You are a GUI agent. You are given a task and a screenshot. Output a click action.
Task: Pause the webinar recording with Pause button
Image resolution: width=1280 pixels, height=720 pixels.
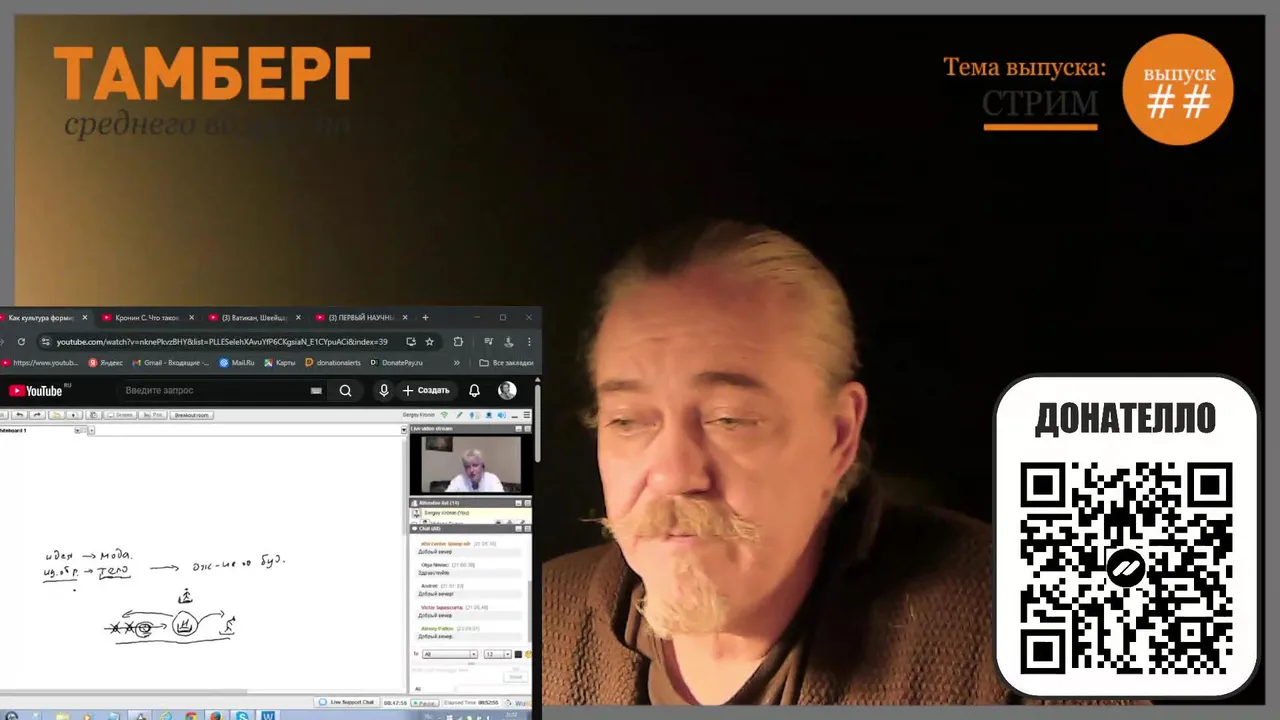tap(425, 703)
